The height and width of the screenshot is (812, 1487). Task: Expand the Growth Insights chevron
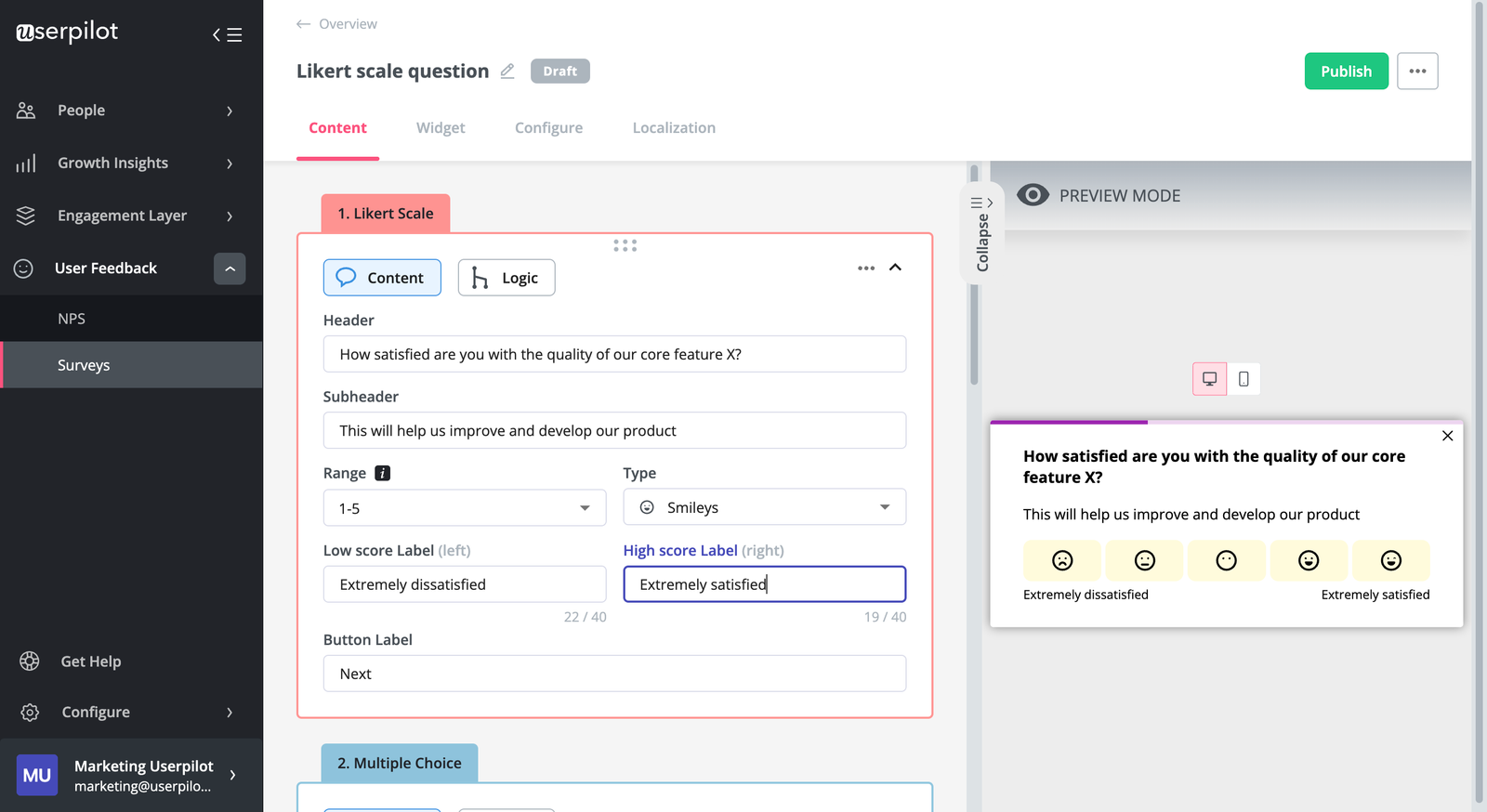pyautogui.click(x=230, y=164)
